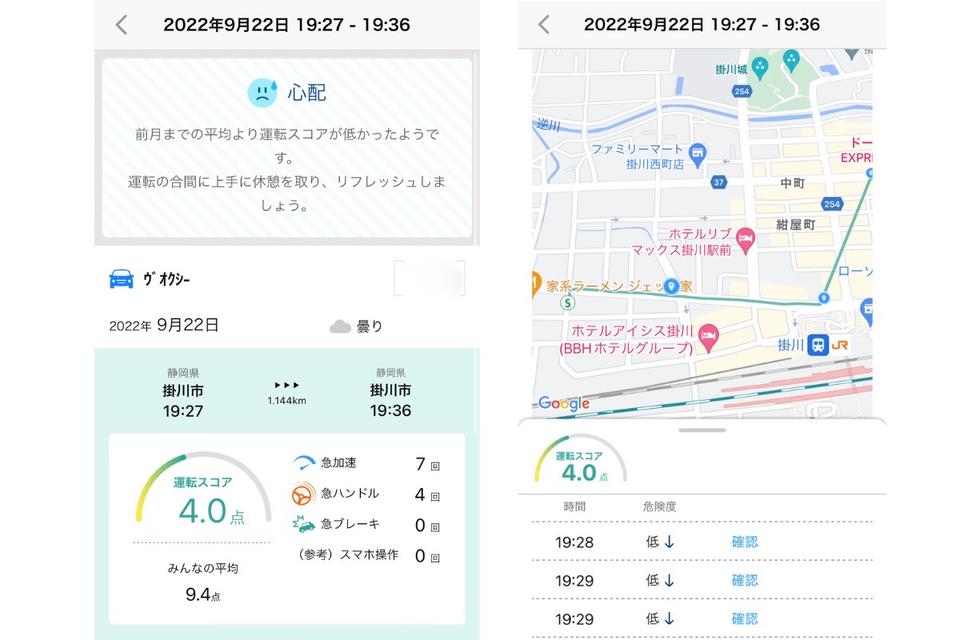Tap route 254 shield below 掛川城

click(741, 91)
